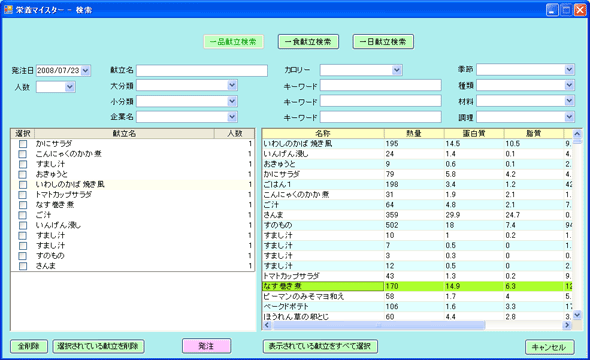Click the キャンセル button
This screenshot has height=360, width=590.
(549, 347)
